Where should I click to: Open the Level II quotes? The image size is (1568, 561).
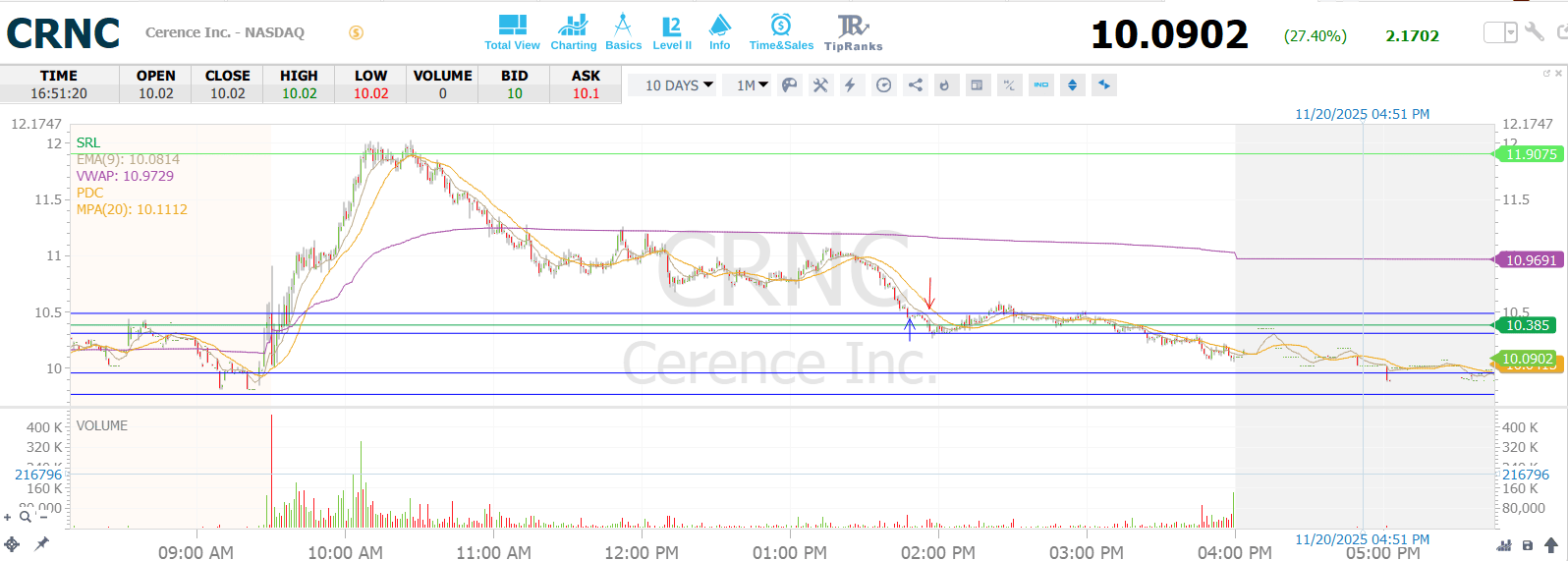tap(672, 32)
